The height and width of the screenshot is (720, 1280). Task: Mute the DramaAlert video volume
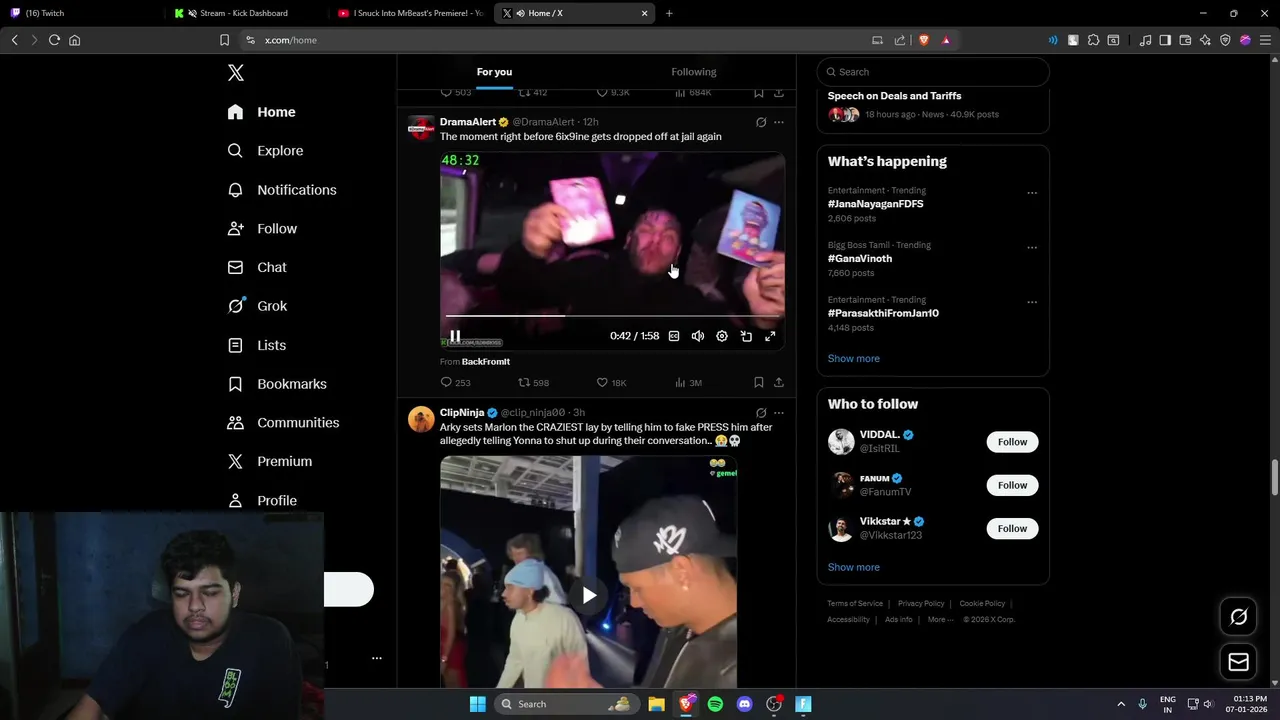click(x=698, y=336)
